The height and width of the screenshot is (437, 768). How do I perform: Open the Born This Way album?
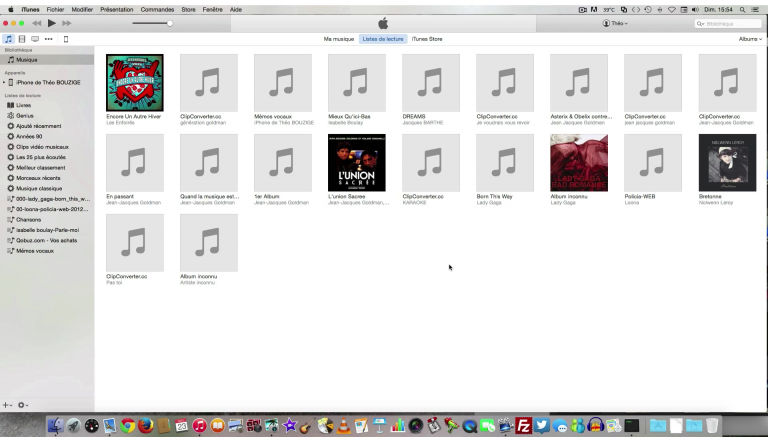pos(505,163)
